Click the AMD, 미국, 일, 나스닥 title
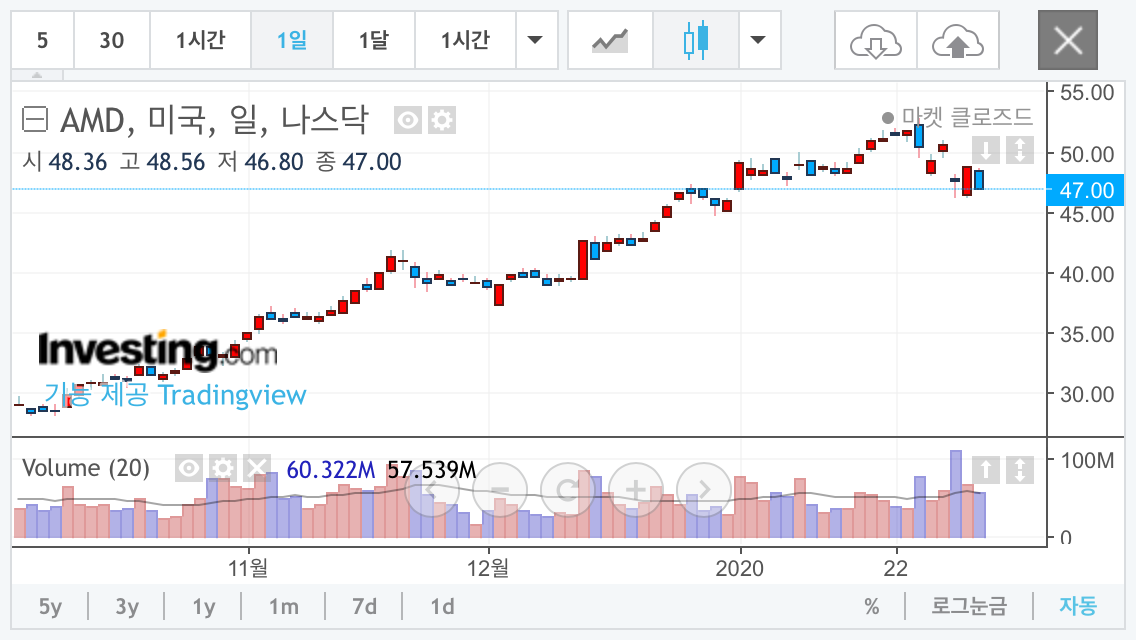The image size is (1136, 640). click(x=214, y=120)
